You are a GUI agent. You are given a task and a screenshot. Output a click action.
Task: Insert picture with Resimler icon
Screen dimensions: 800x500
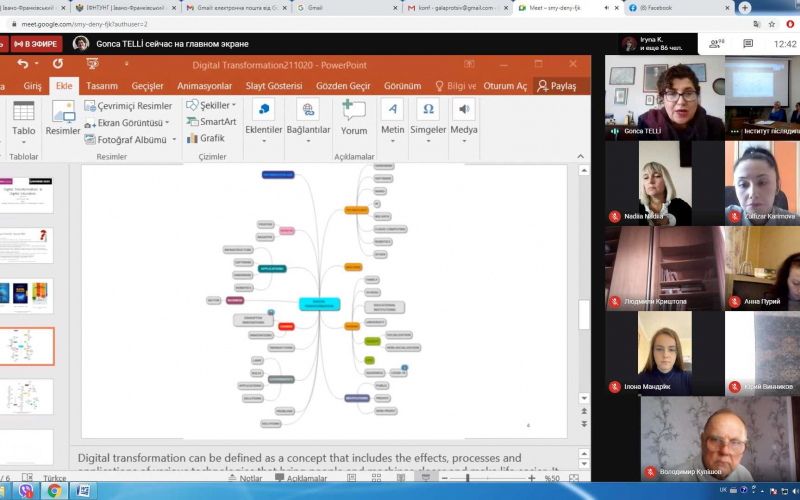pos(63,119)
